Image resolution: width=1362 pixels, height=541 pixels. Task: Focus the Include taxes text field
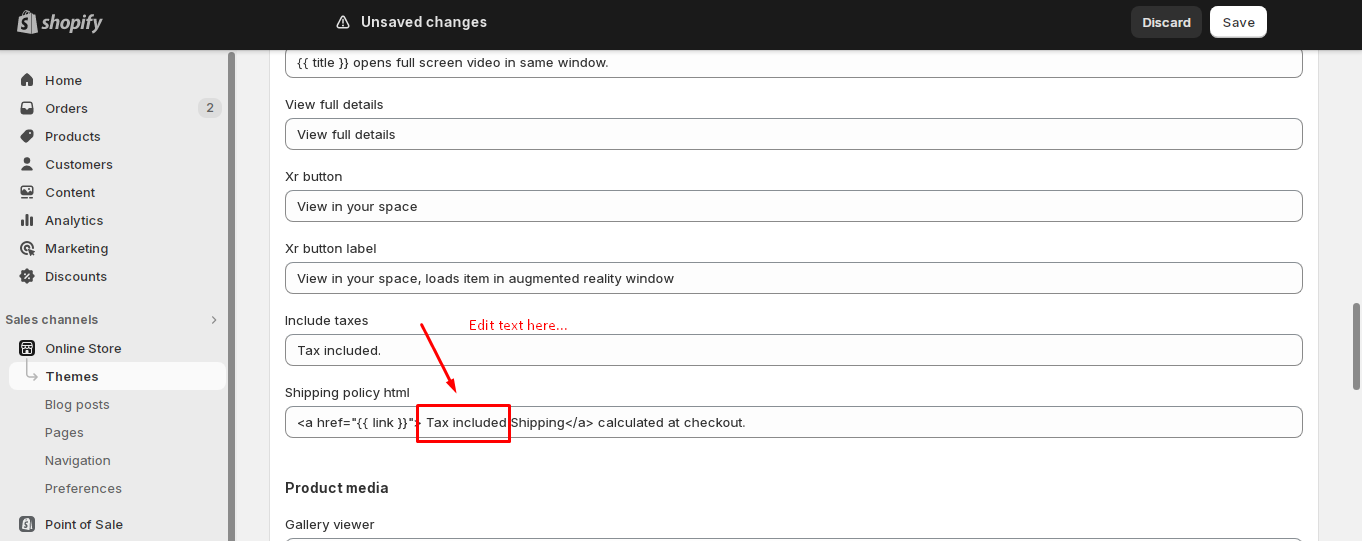(x=793, y=350)
